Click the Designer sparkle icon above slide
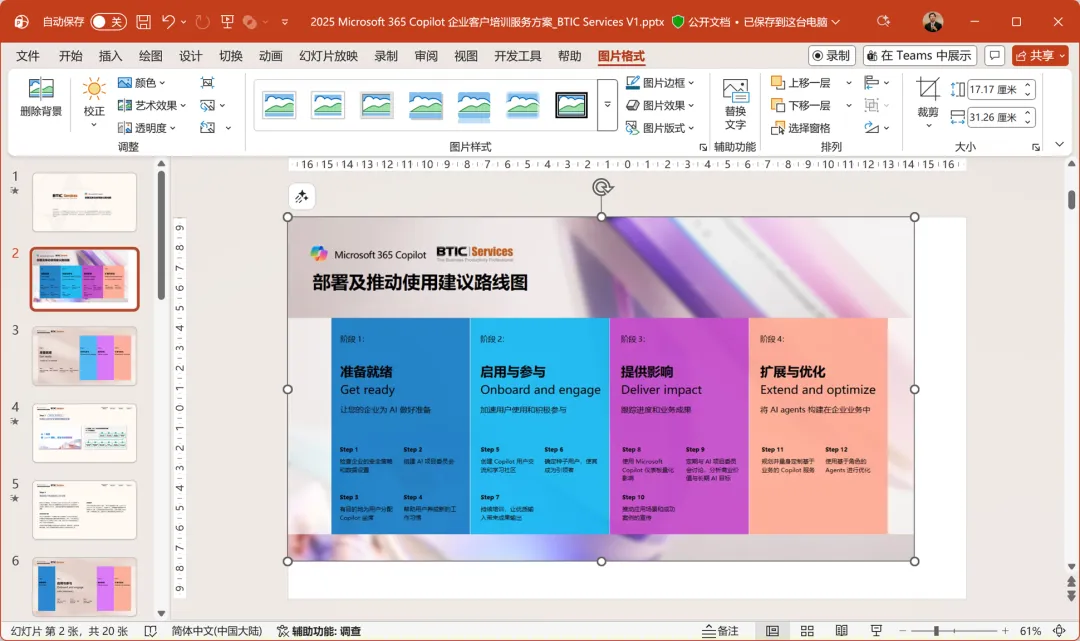1080x641 pixels. [x=302, y=197]
